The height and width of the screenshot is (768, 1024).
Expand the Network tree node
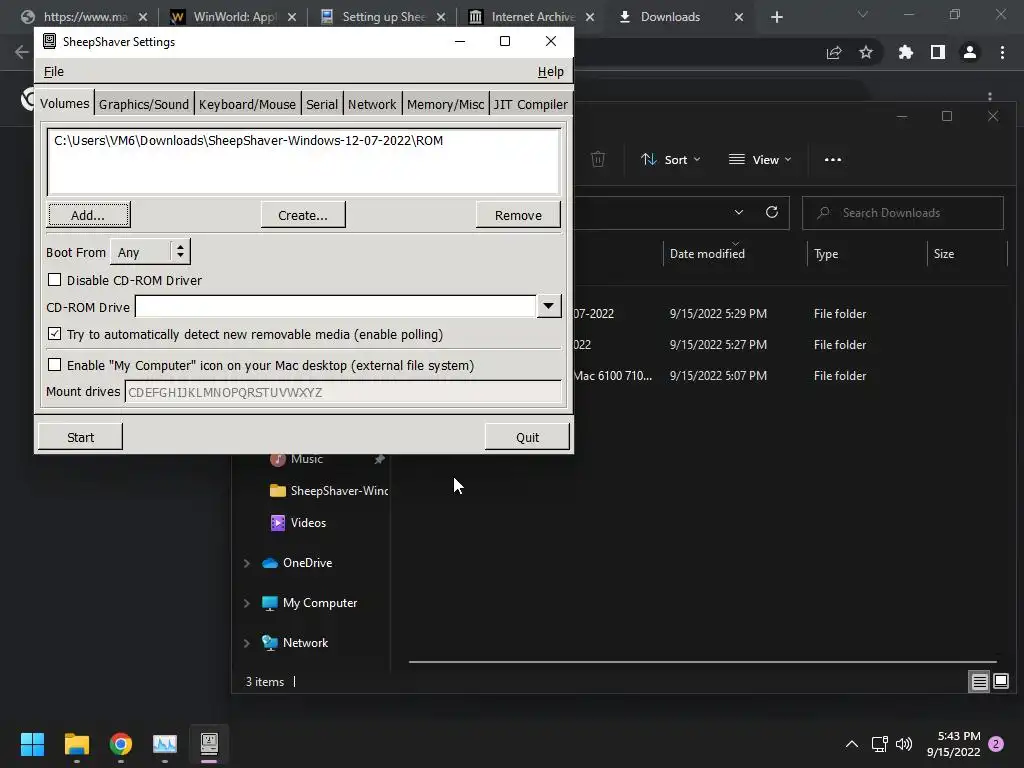(247, 643)
